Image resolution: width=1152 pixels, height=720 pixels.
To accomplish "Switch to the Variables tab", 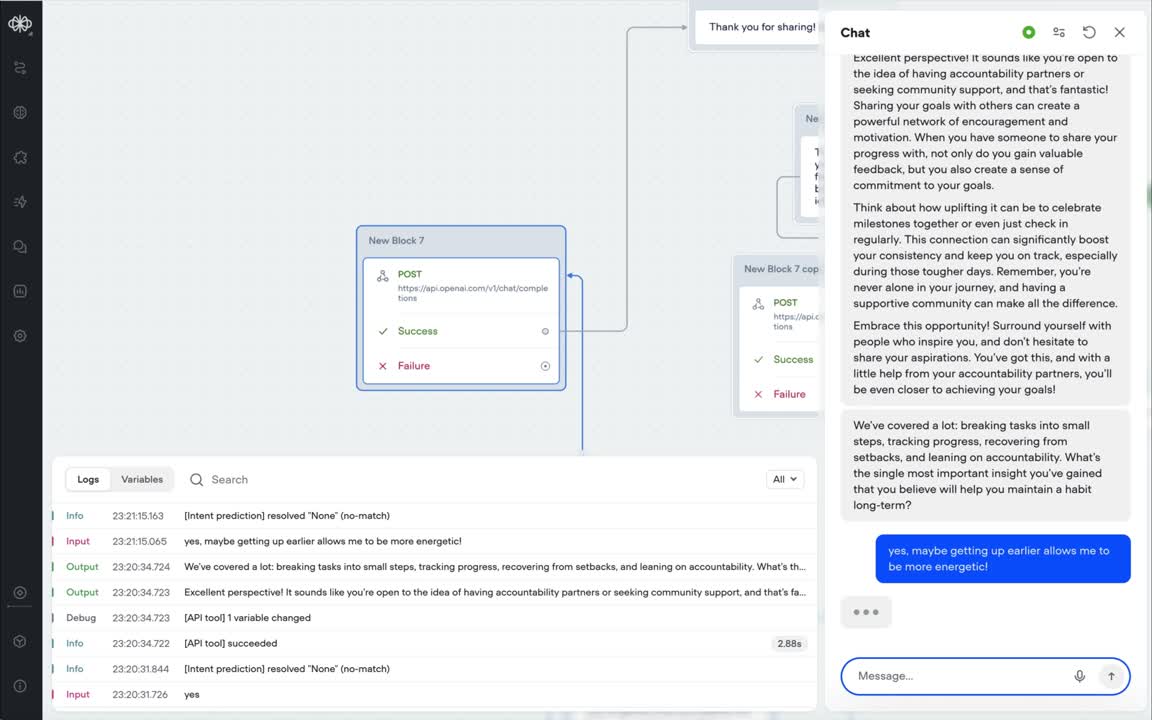I will point(142,479).
